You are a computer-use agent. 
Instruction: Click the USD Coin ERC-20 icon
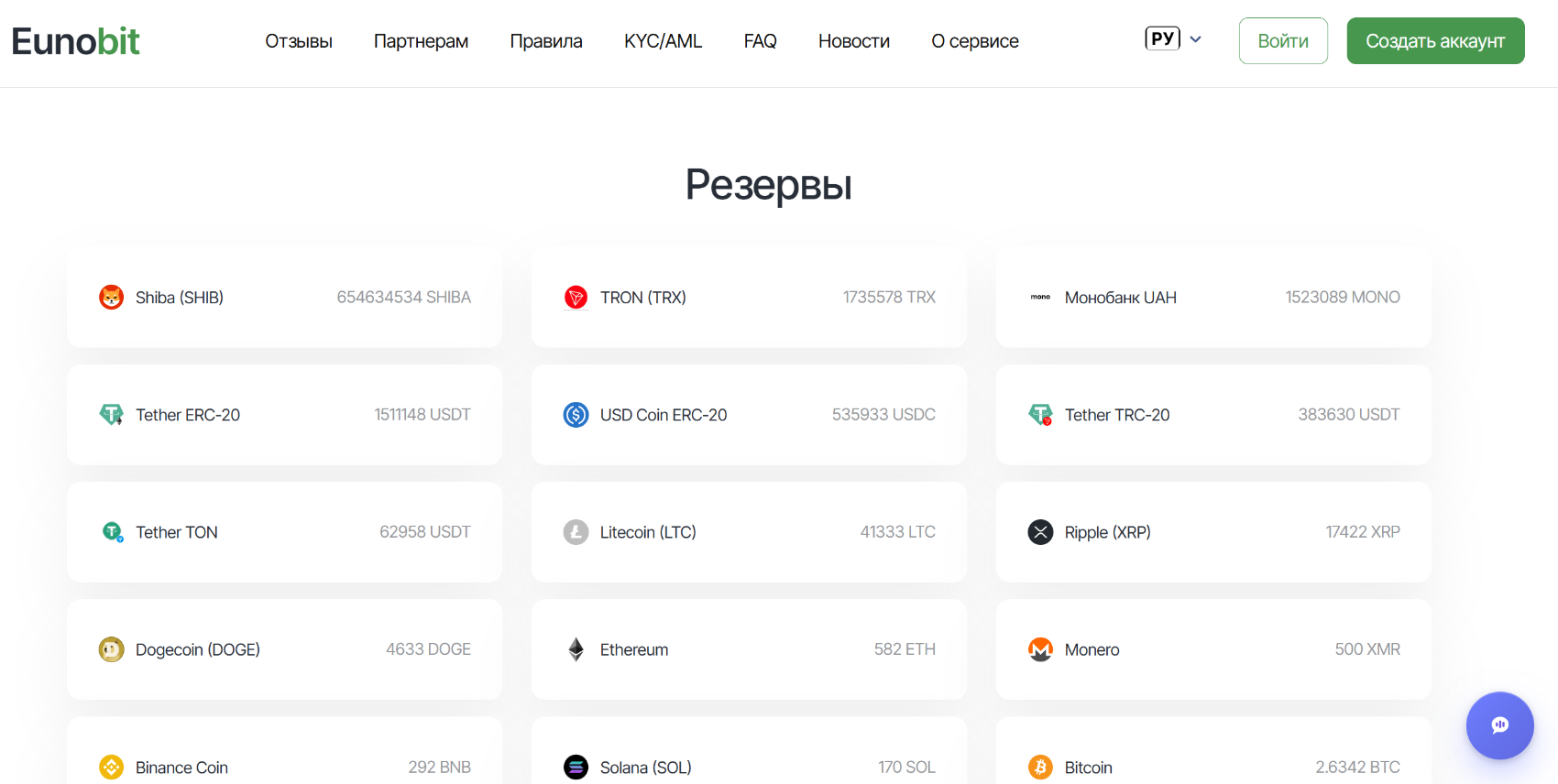(x=576, y=415)
